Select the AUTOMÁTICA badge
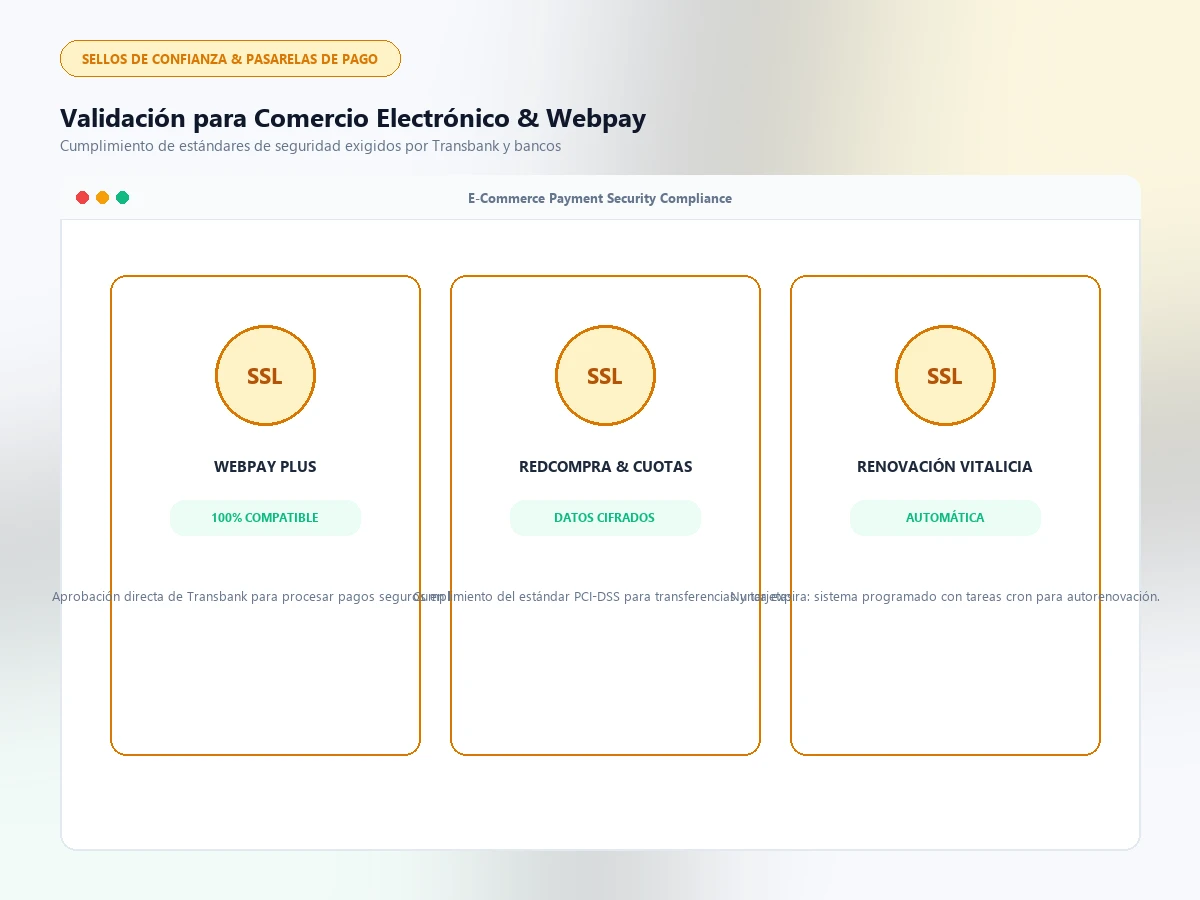 945,518
